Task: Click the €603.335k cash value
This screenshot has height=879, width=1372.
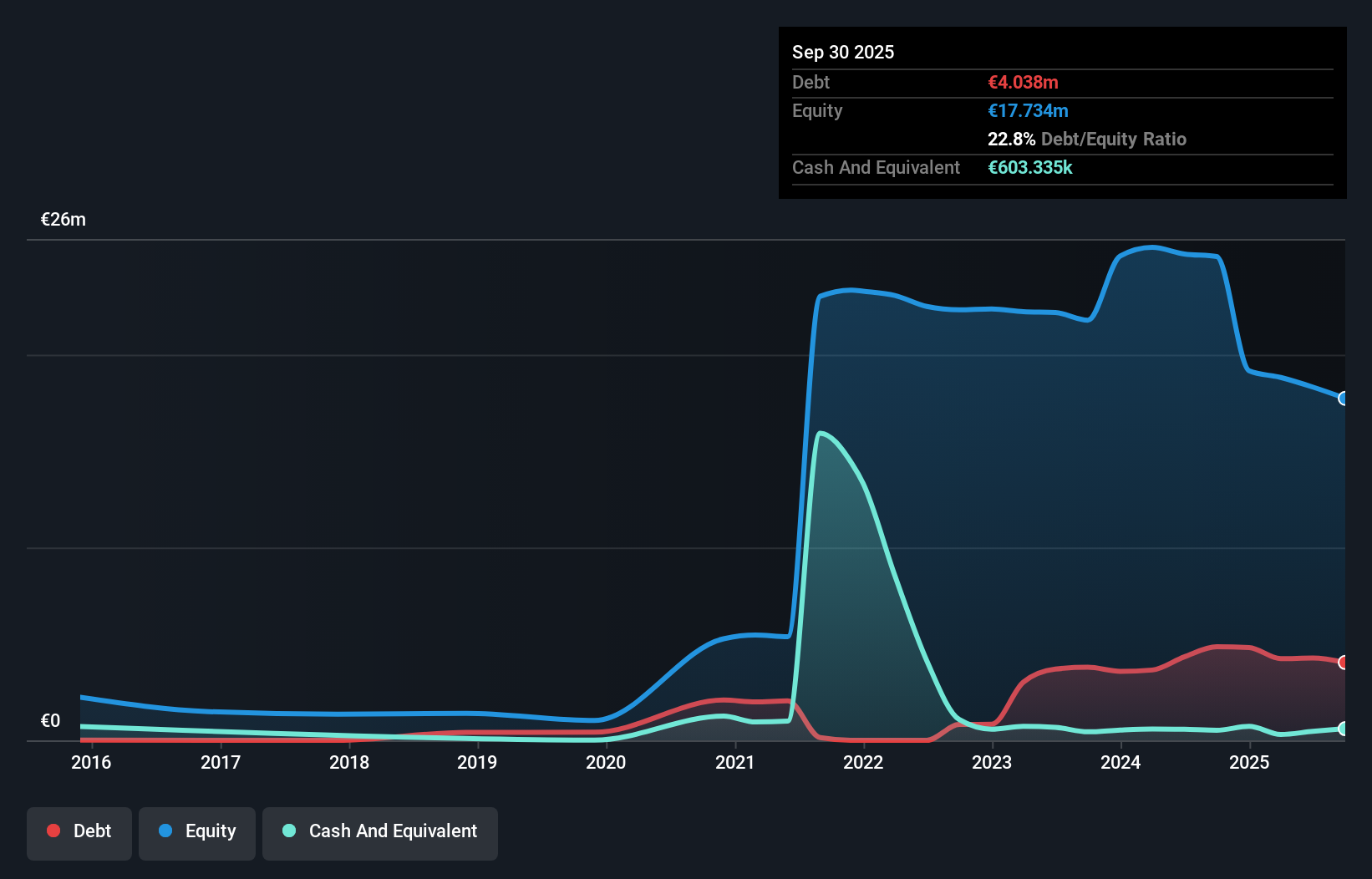Action: (1030, 167)
